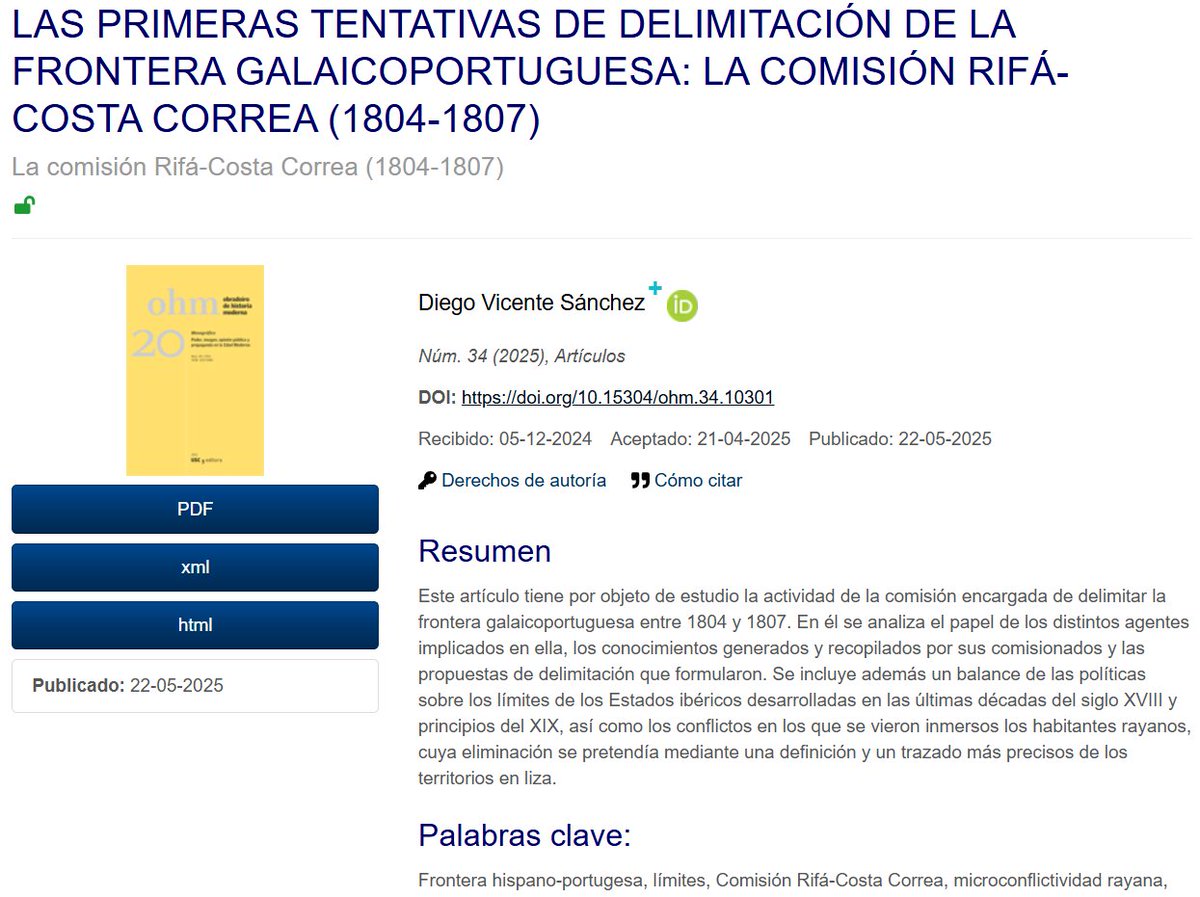Click the yellow ohm journal cover thumbnail
The width and height of the screenshot is (1200, 897).
195,370
